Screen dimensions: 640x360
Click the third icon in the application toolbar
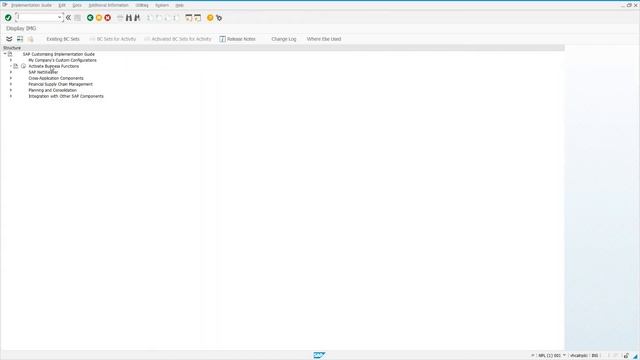pyautogui.click(x=30, y=39)
